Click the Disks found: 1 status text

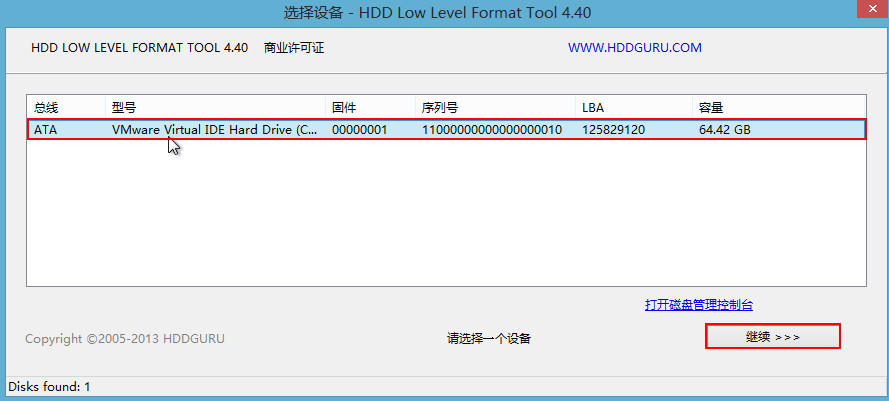(49, 387)
